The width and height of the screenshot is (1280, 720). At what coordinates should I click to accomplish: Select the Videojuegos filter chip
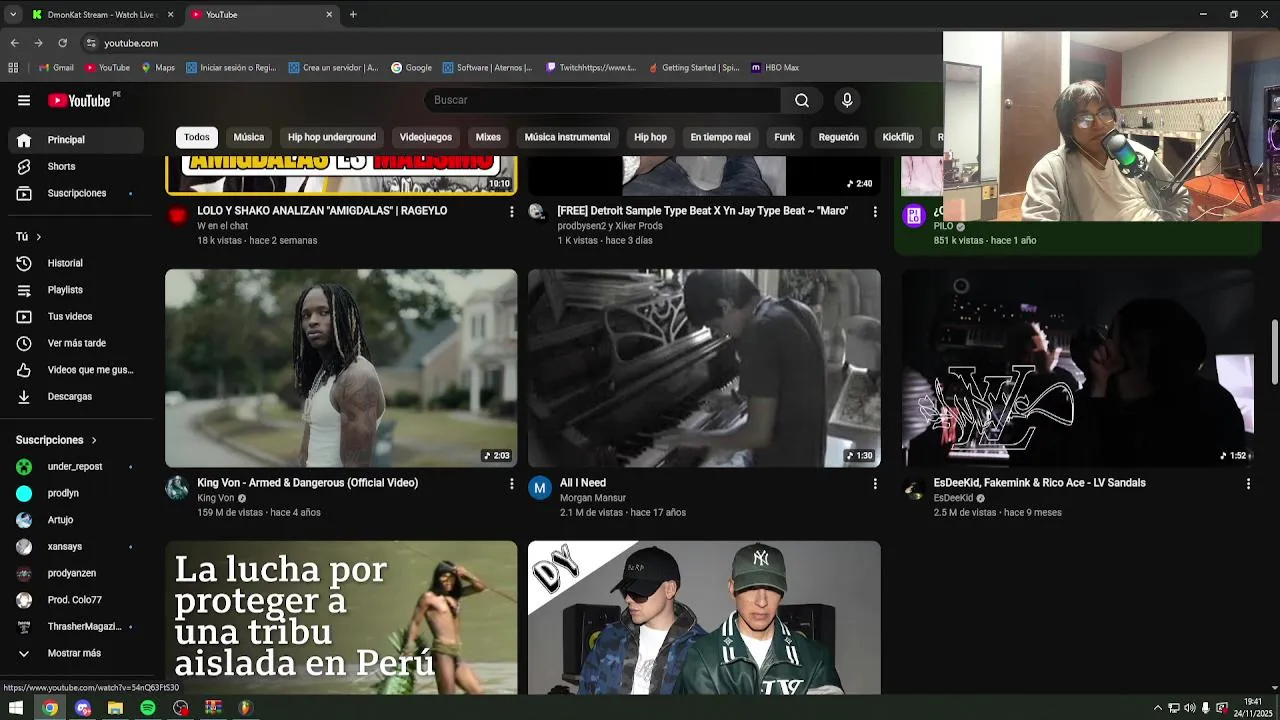coord(426,137)
